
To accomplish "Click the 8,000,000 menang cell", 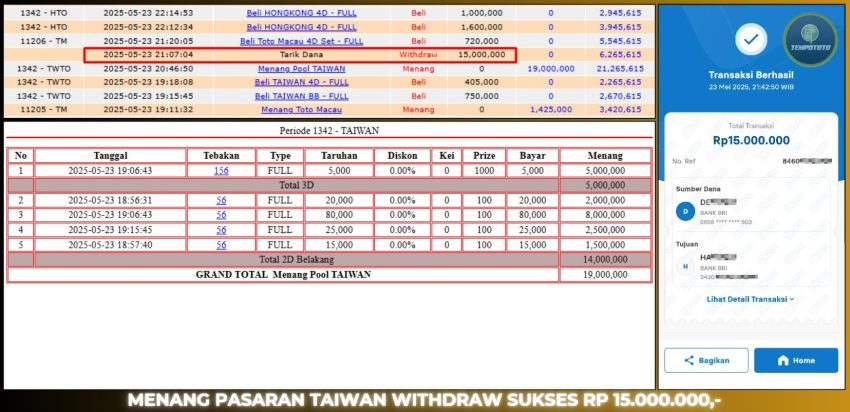I will pyautogui.click(x=605, y=215).
